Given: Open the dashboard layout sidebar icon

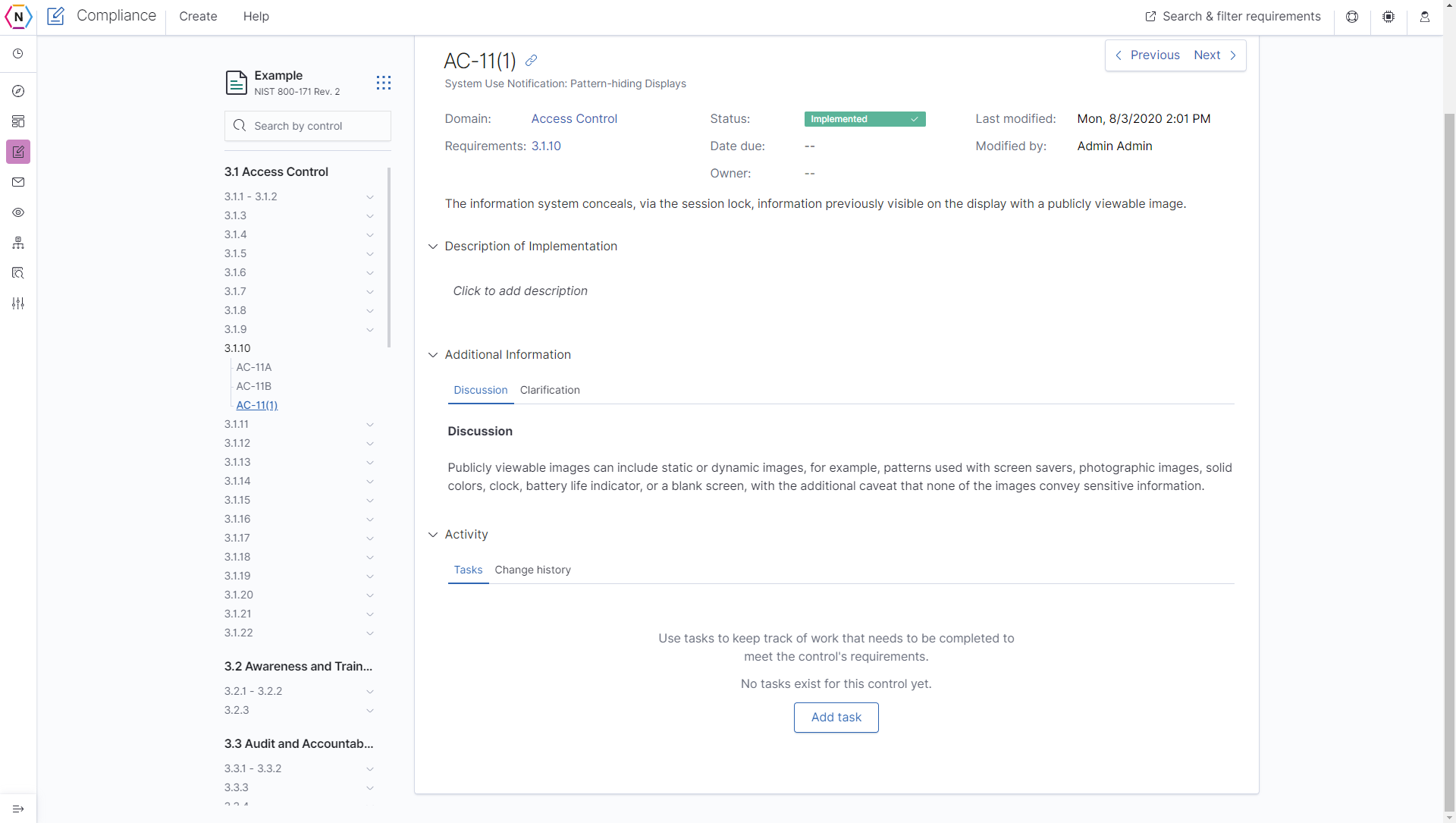Looking at the screenshot, I should (x=18, y=121).
